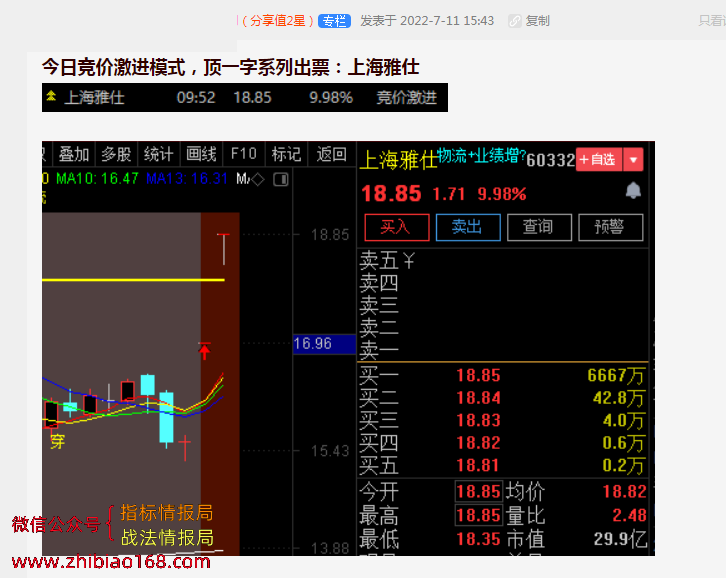Click the 09:52 time in the alert row

(x=196, y=98)
